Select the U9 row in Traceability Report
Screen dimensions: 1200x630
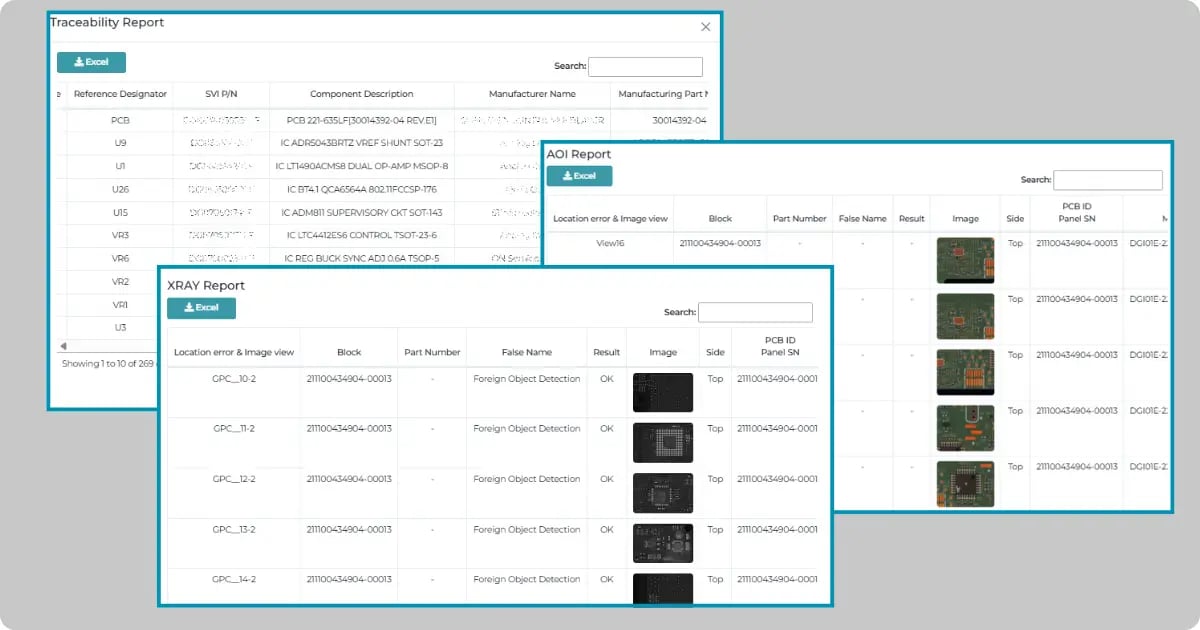pyautogui.click(x=119, y=142)
